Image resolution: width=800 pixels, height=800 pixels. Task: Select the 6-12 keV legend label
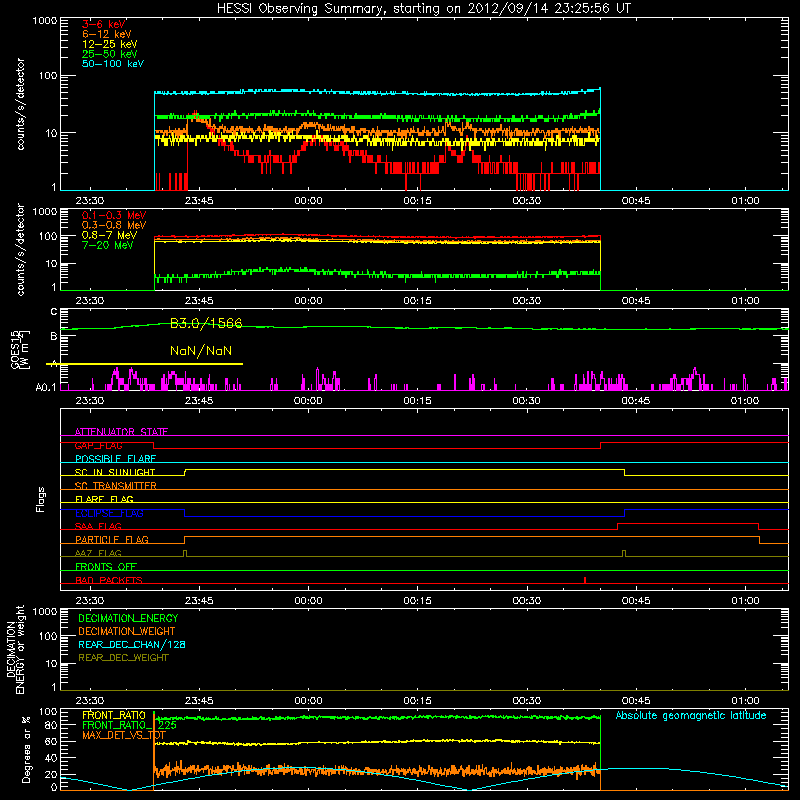tap(107, 34)
